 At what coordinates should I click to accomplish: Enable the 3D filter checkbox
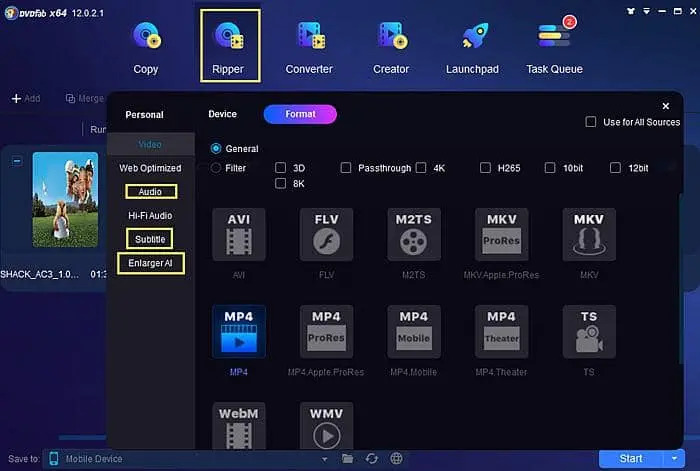tap(280, 167)
